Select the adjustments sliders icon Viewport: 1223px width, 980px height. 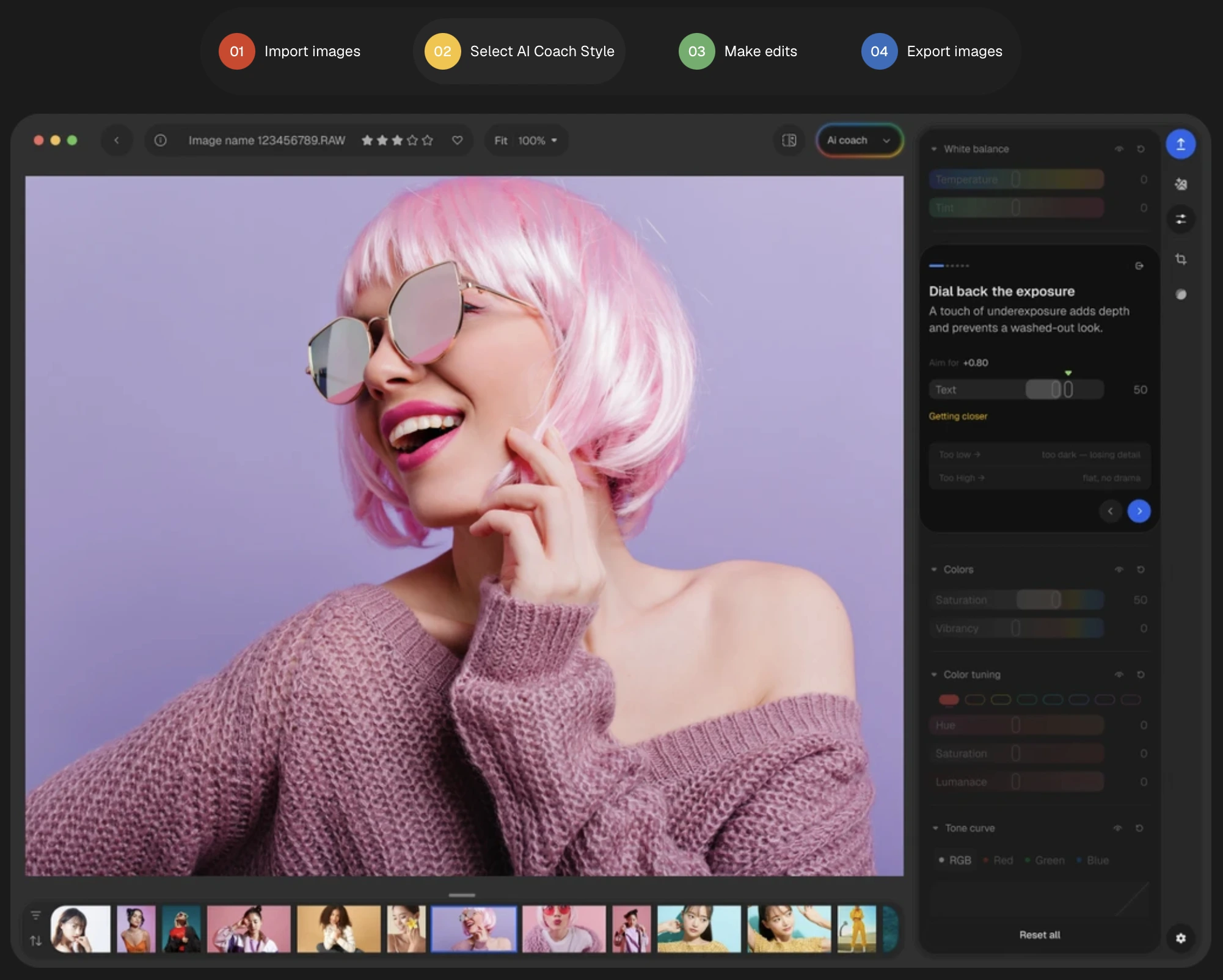click(1180, 219)
